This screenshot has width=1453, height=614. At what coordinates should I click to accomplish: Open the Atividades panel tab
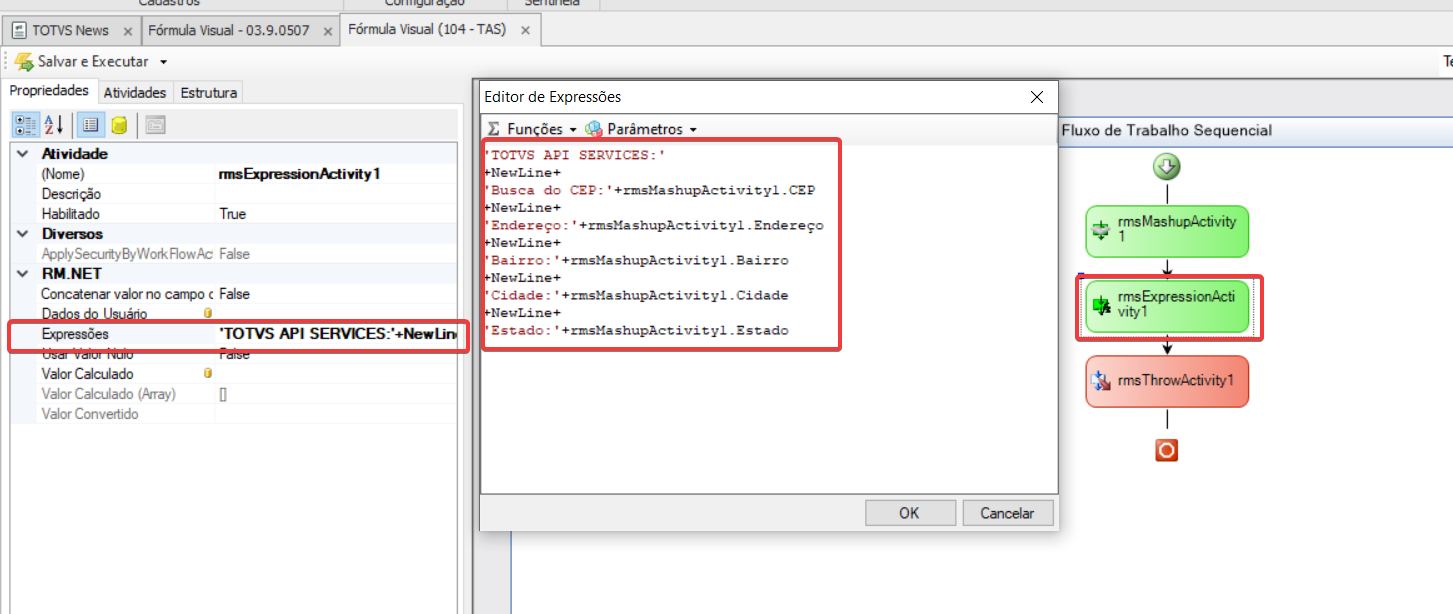135,92
